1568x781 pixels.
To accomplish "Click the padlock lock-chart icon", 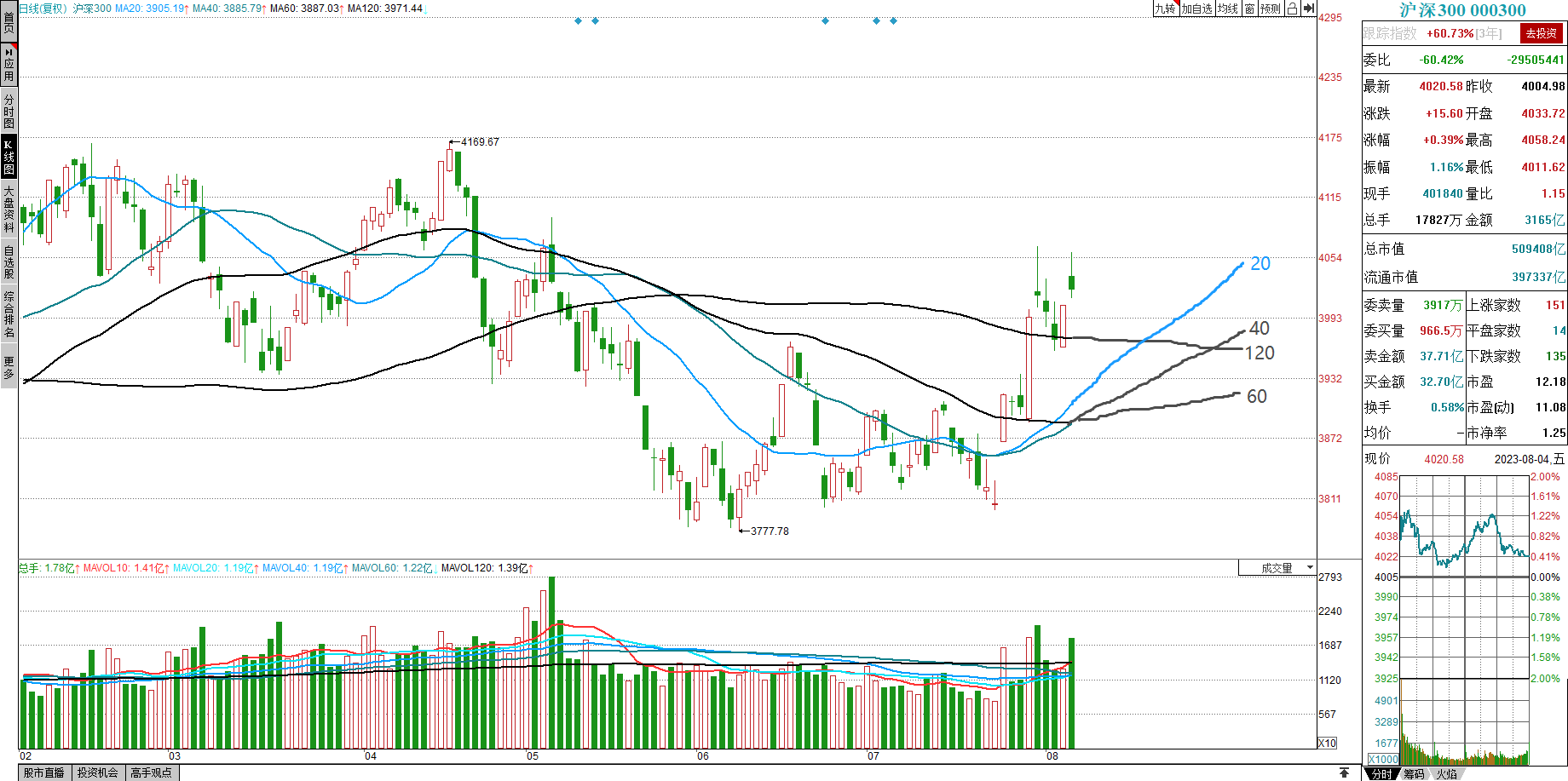I will click(1292, 9).
